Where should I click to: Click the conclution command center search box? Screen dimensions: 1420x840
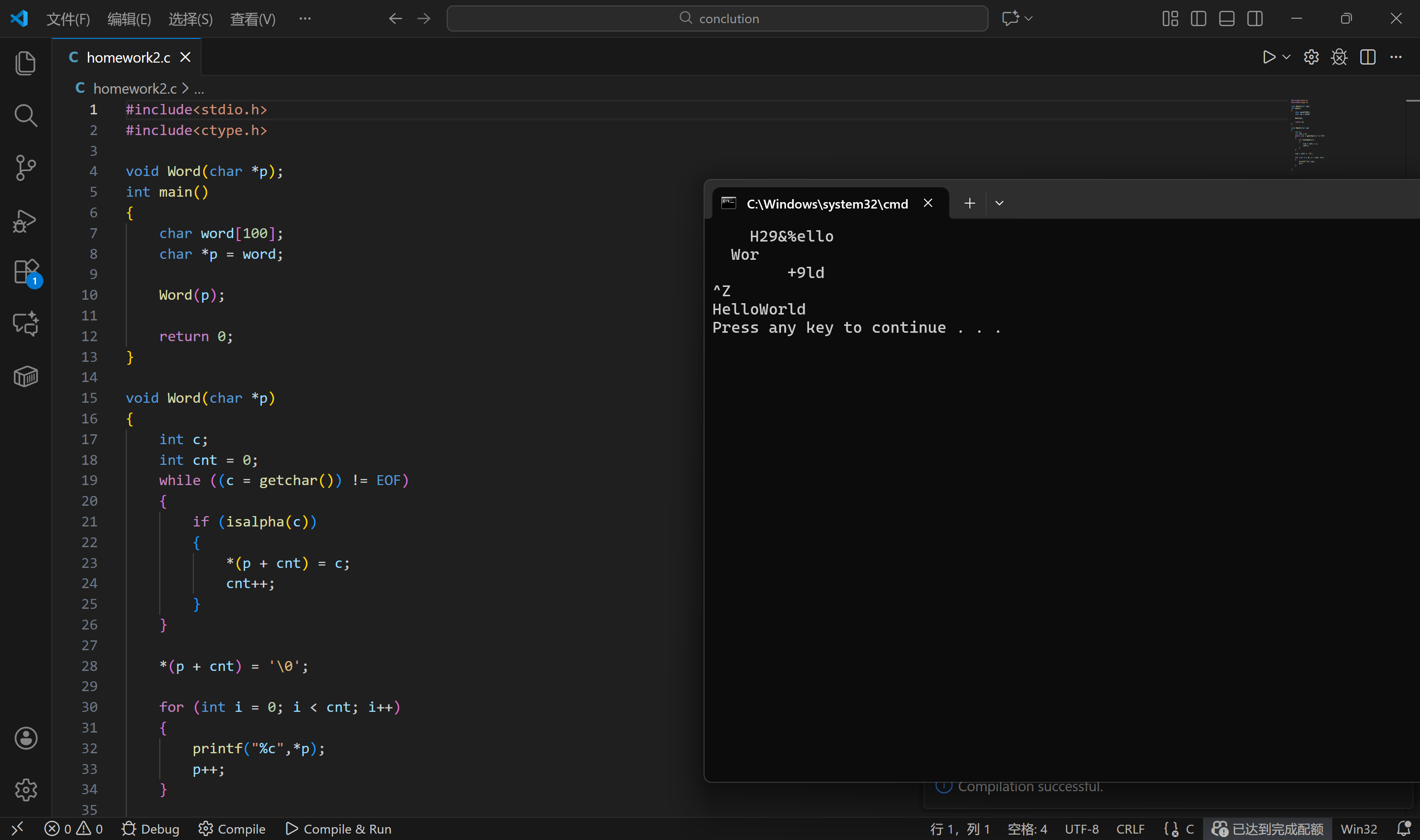click(717, 19)
